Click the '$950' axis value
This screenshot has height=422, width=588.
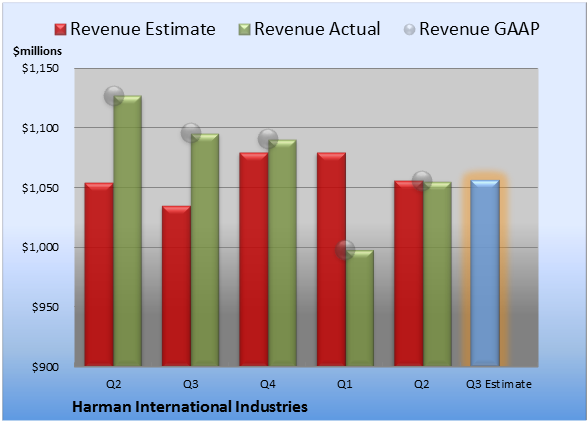(x=45, y=307)
